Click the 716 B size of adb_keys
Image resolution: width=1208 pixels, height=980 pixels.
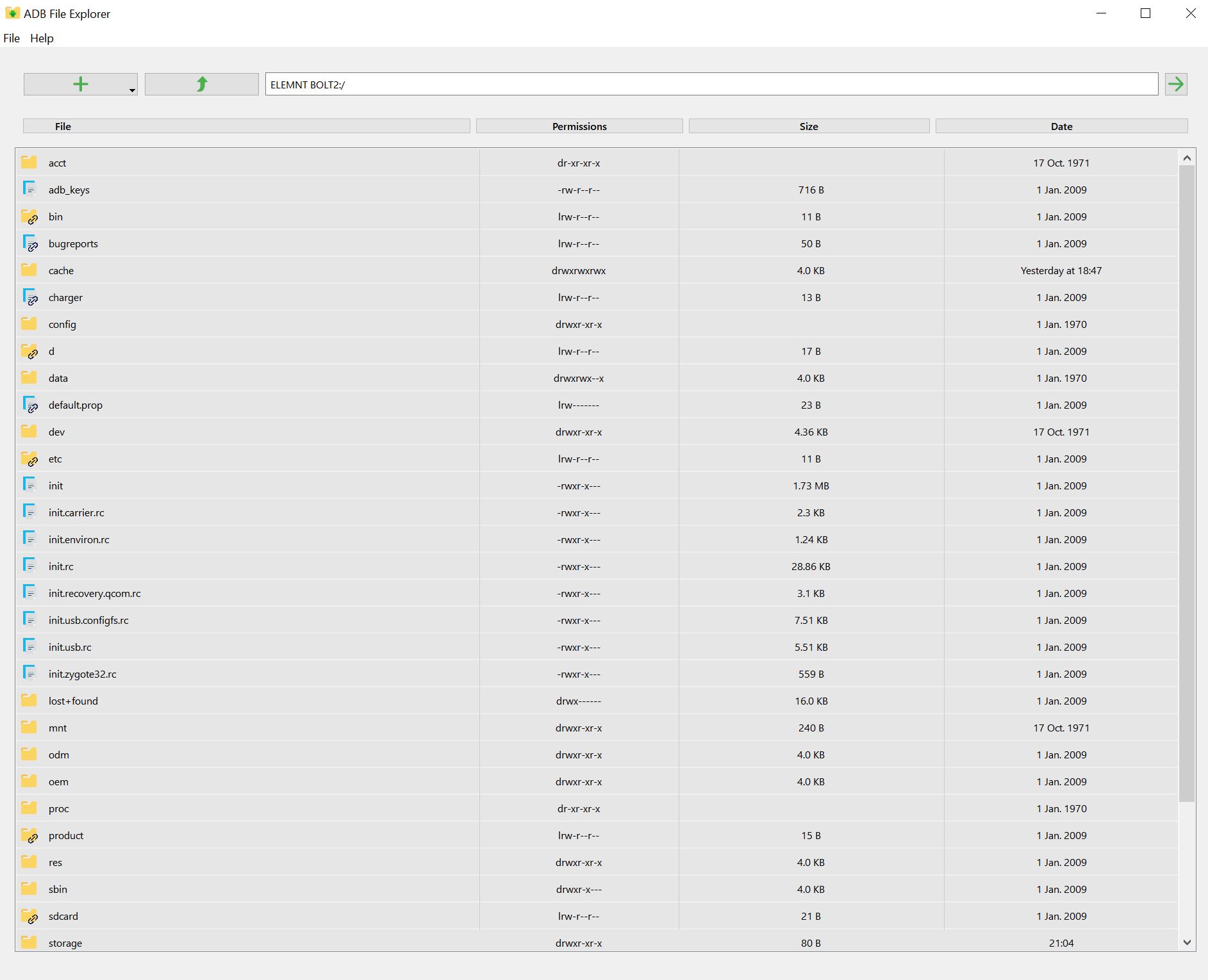pyautogui.click(x=811, y=190)
